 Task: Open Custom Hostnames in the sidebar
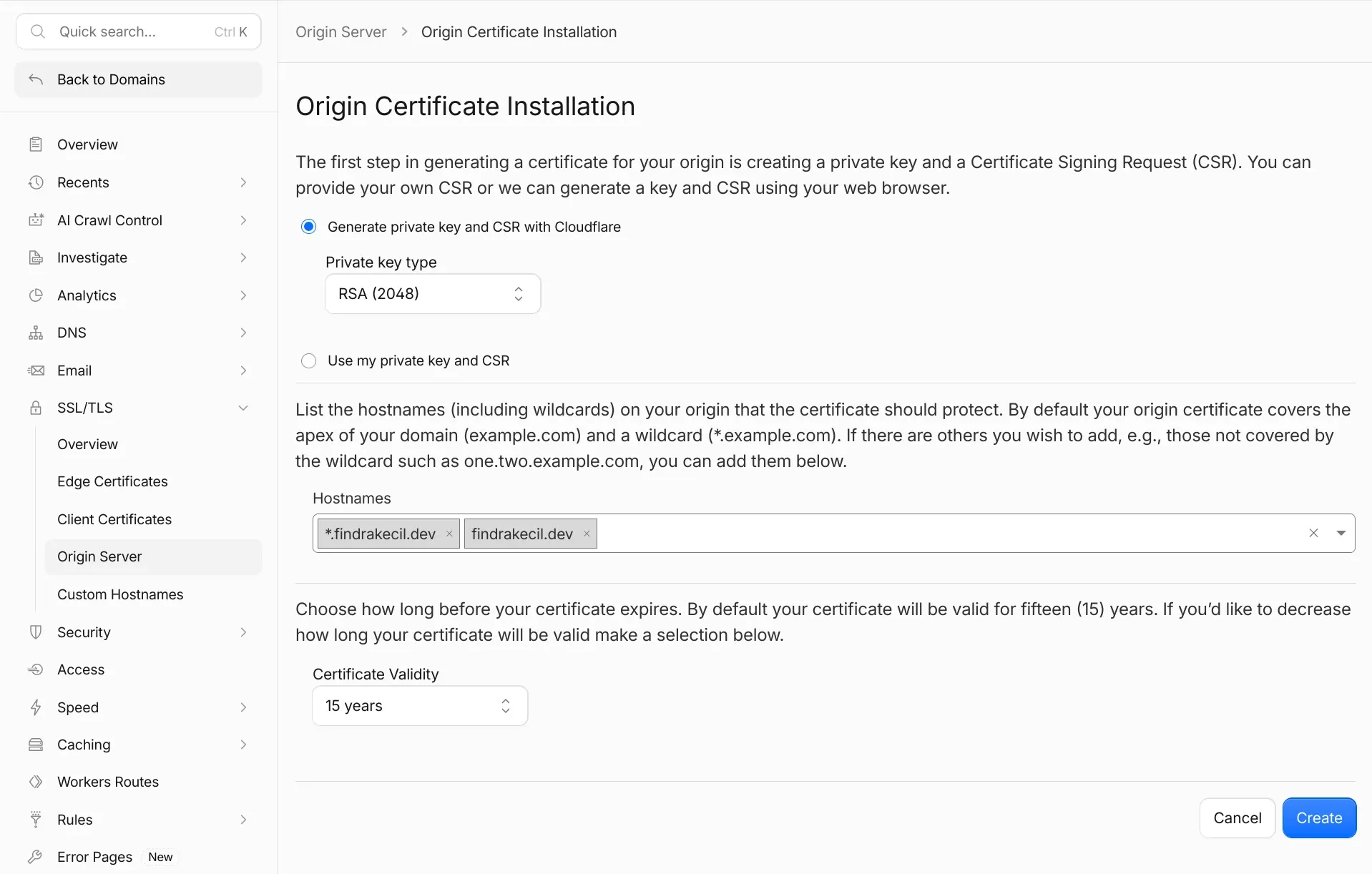click(x=120, y=594)
